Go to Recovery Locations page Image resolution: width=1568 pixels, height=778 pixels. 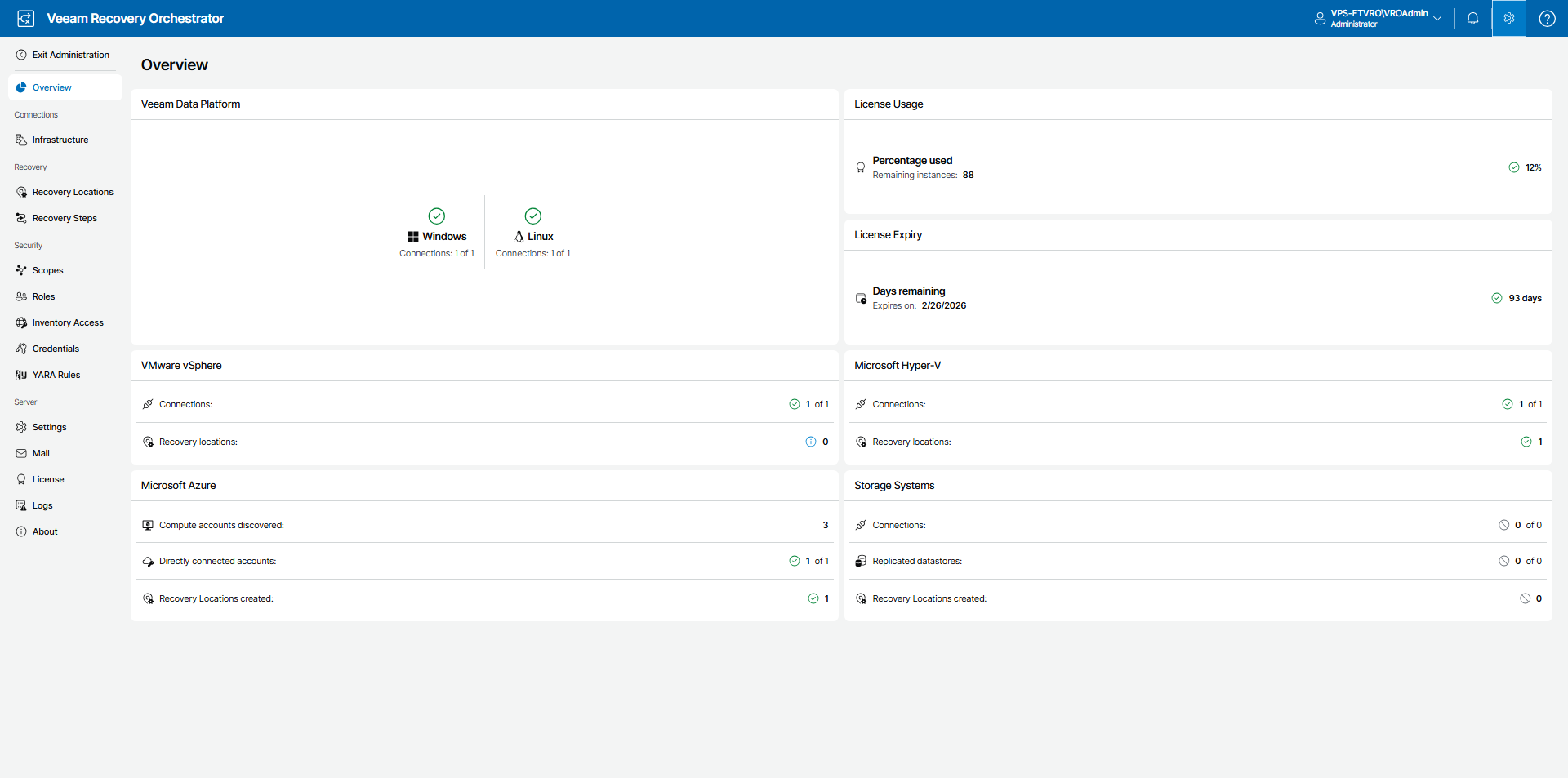coord(73,192)
